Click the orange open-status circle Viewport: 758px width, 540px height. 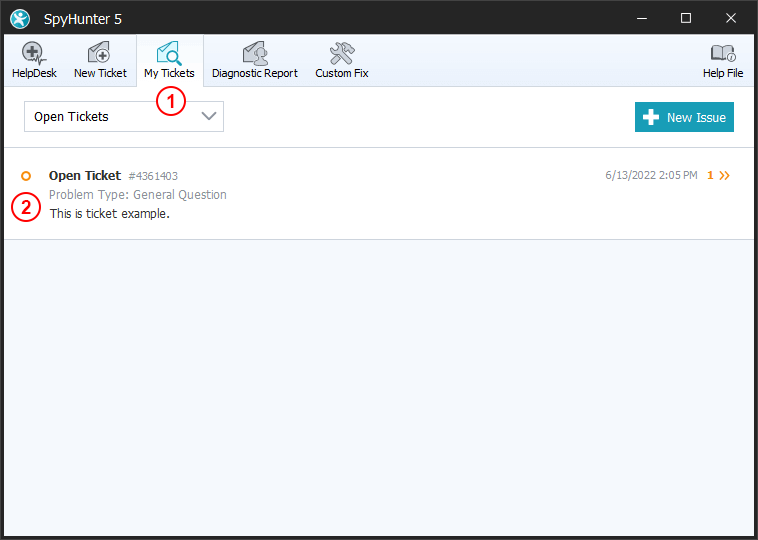pyautogui.click(x=26, y=176)
